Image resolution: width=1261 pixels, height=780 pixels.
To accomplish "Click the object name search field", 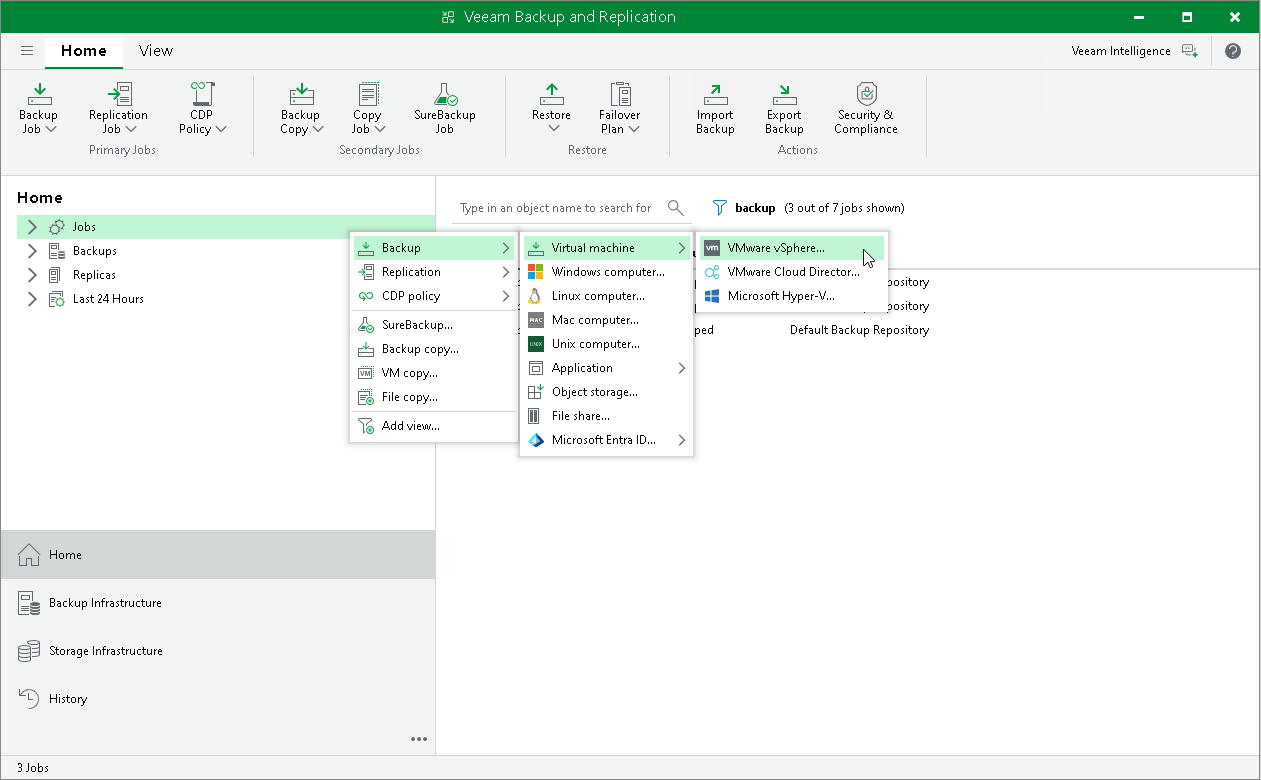I will (557, 208).
